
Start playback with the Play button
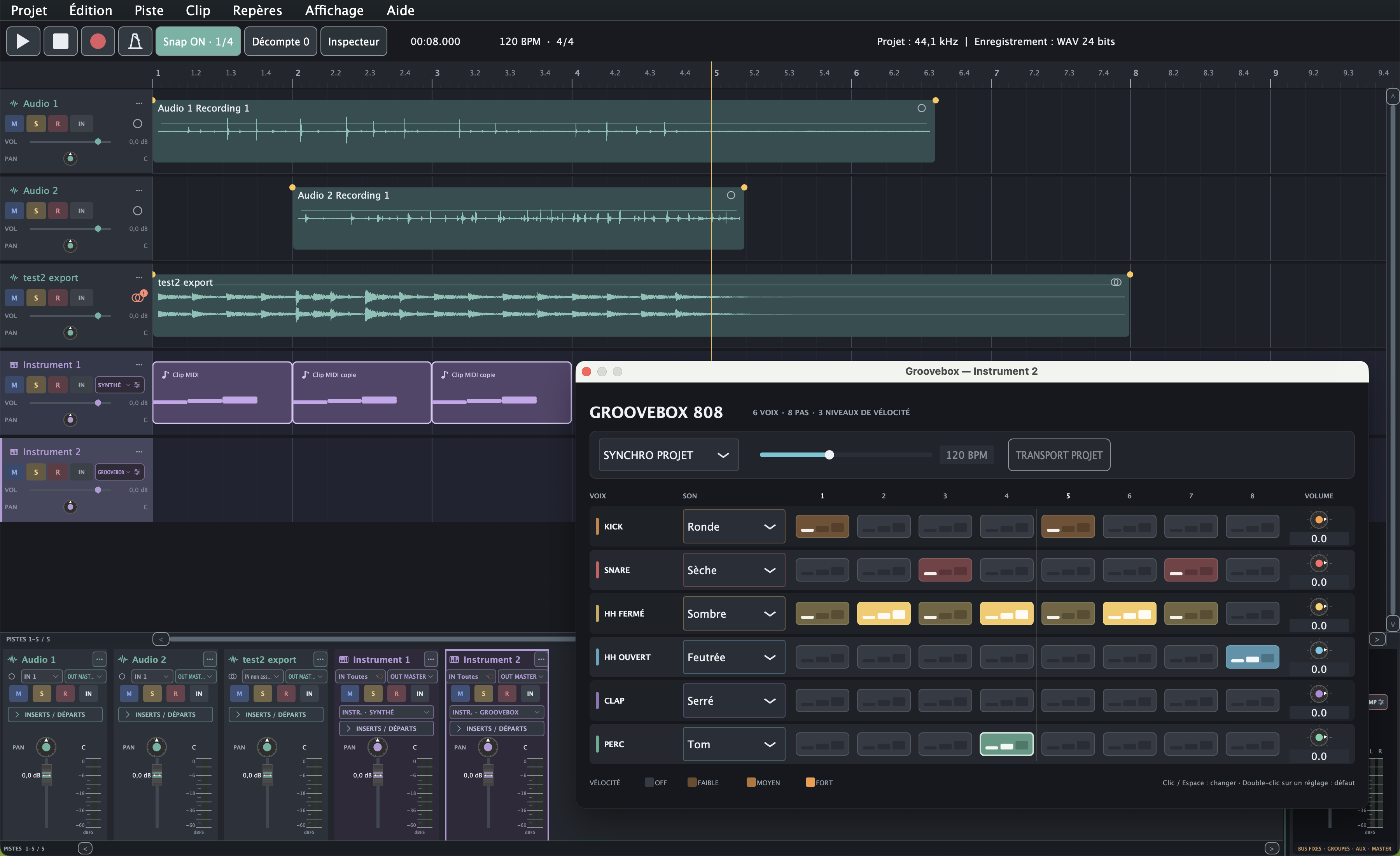tap(23, 41)
